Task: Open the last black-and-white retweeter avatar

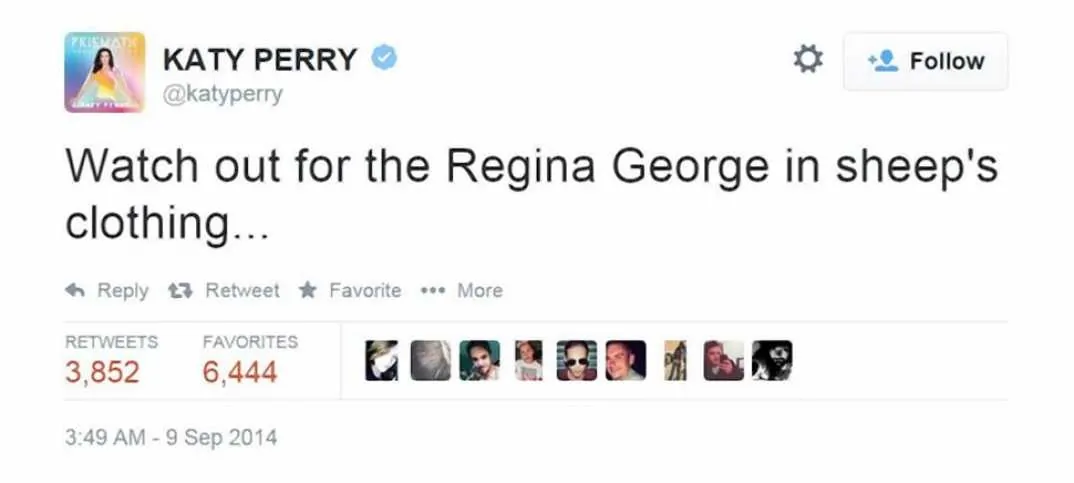Action: (x=772, y=360)
